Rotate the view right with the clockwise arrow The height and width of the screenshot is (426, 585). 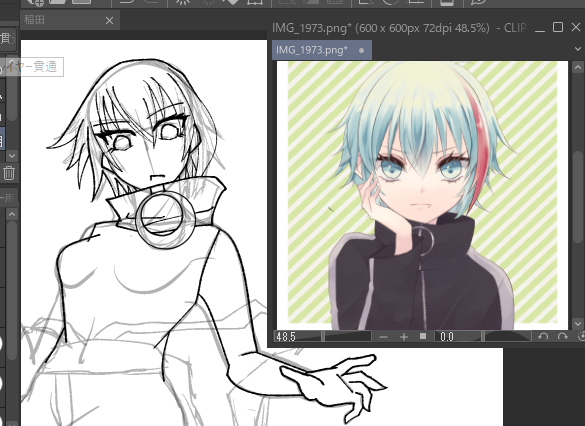[x=563, y=336]
